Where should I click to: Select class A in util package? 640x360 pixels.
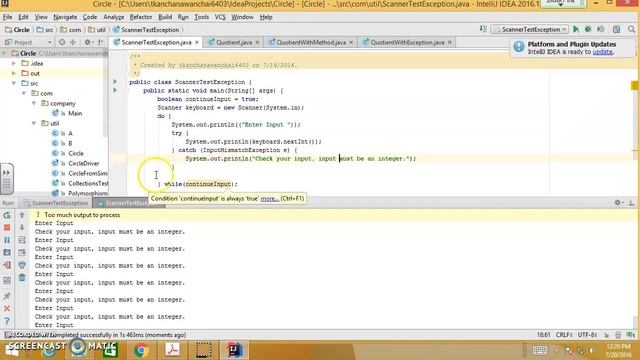[x=70, y=133]
